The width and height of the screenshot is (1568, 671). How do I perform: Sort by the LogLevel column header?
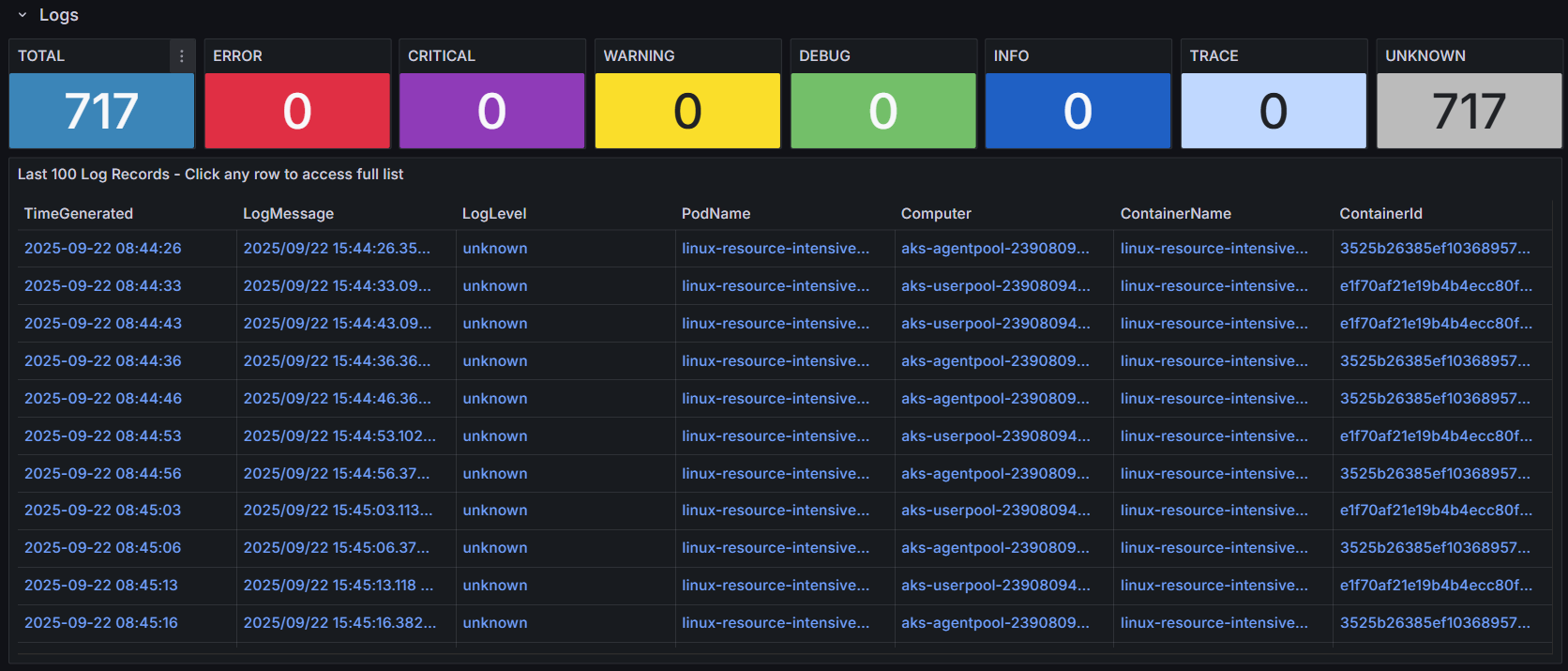click(494, 214)
